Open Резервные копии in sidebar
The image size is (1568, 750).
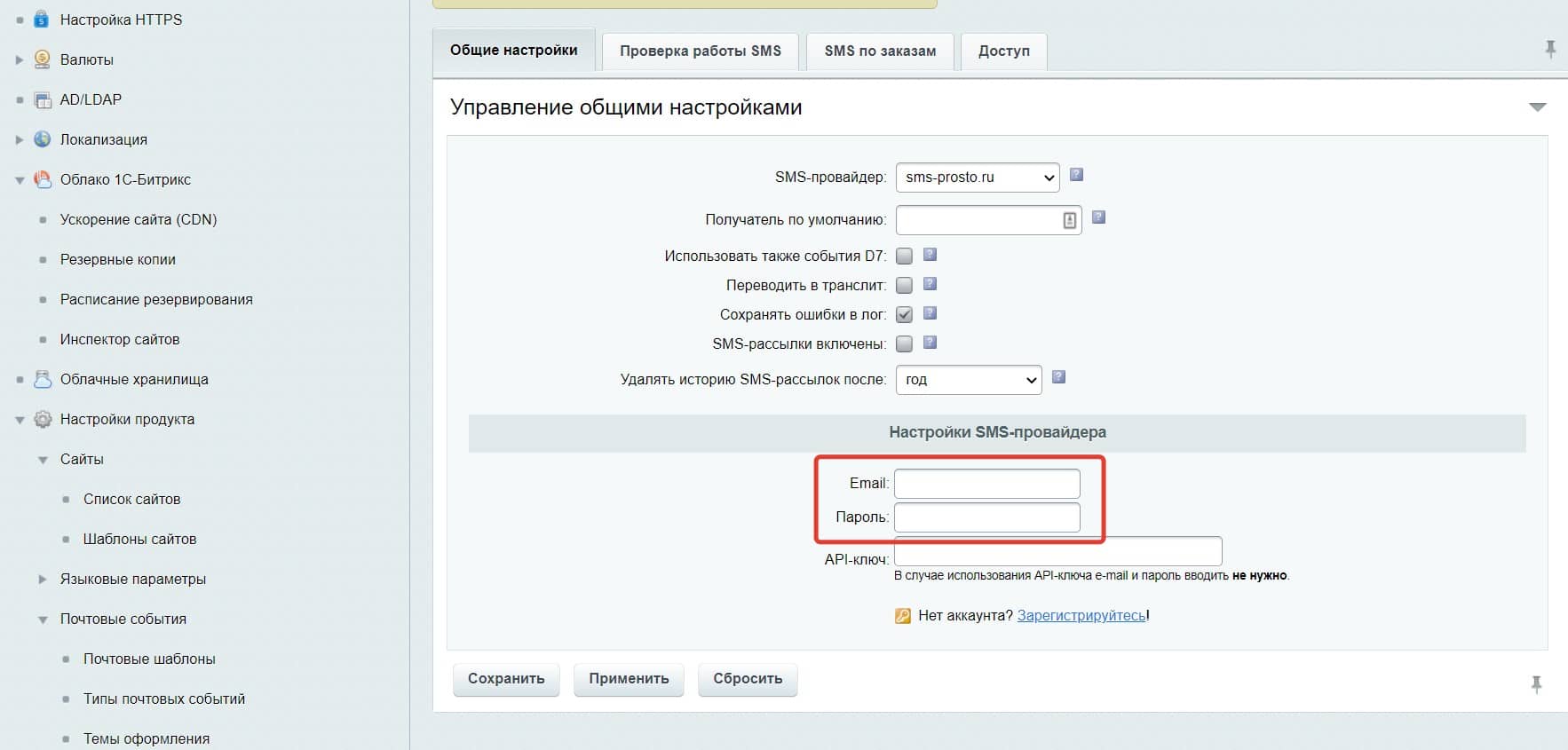pyautogui.click(x=118, y=259)
